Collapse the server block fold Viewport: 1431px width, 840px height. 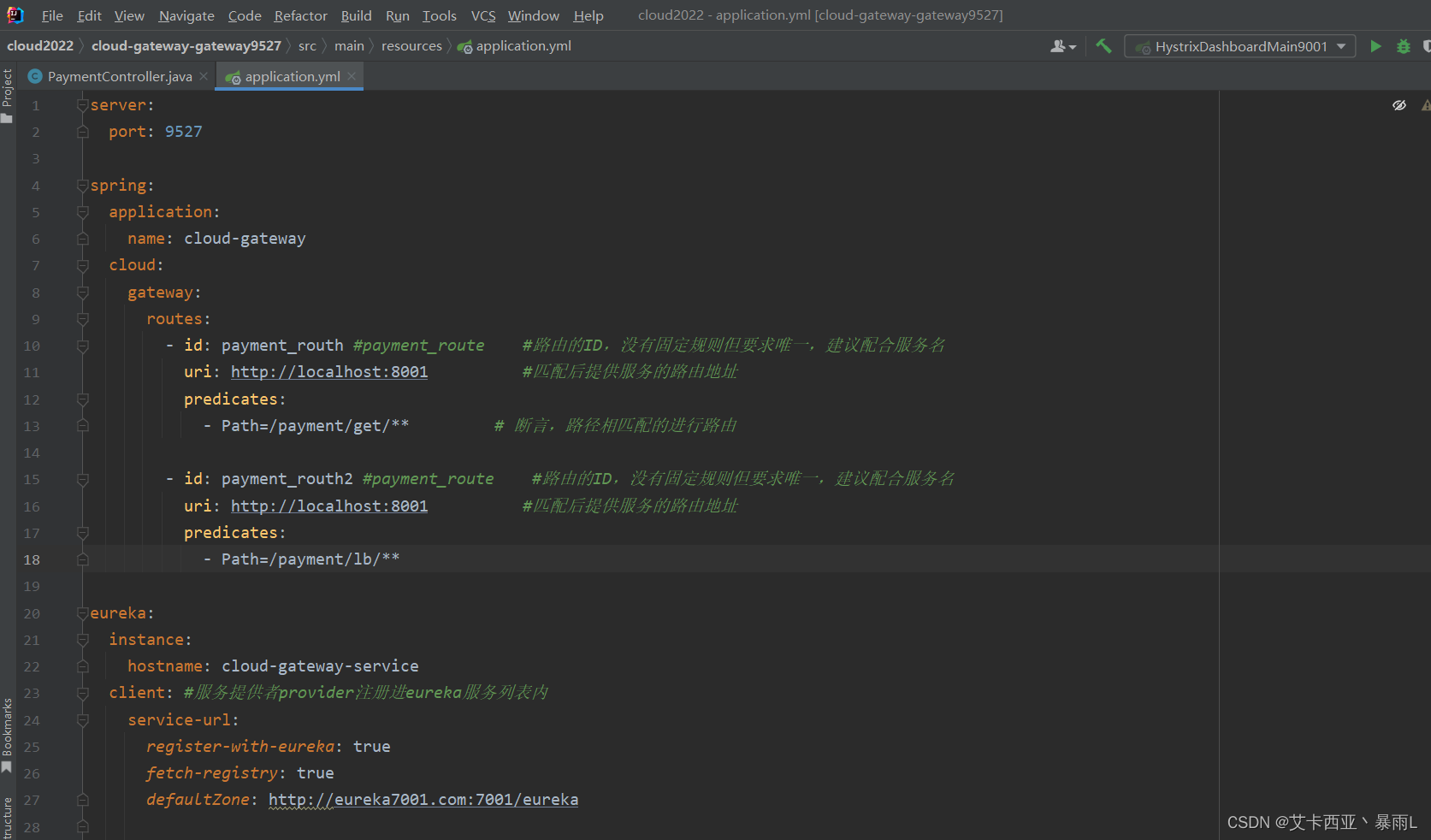pos(83,105)
